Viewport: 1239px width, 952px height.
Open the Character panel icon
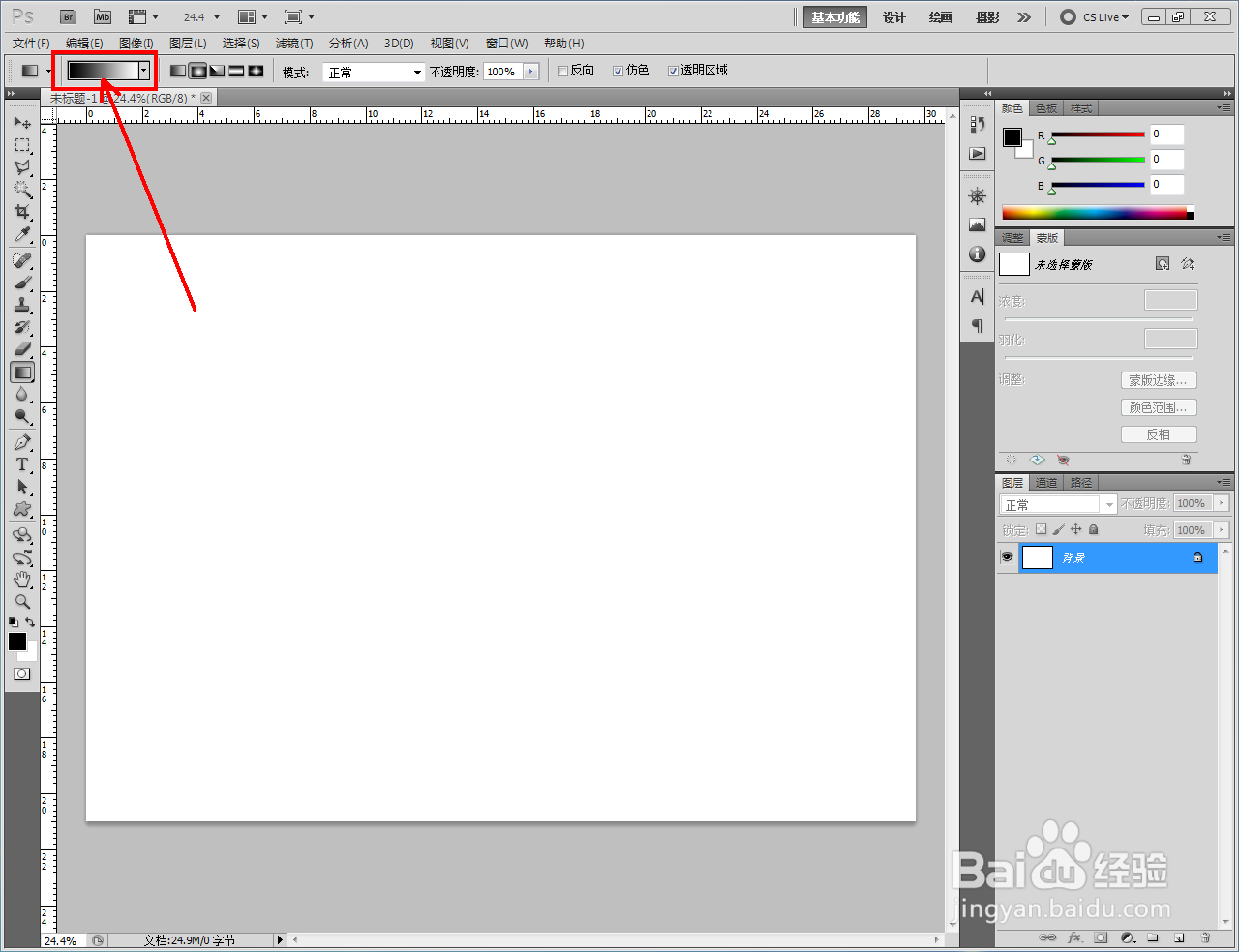[x=978, y=296]
